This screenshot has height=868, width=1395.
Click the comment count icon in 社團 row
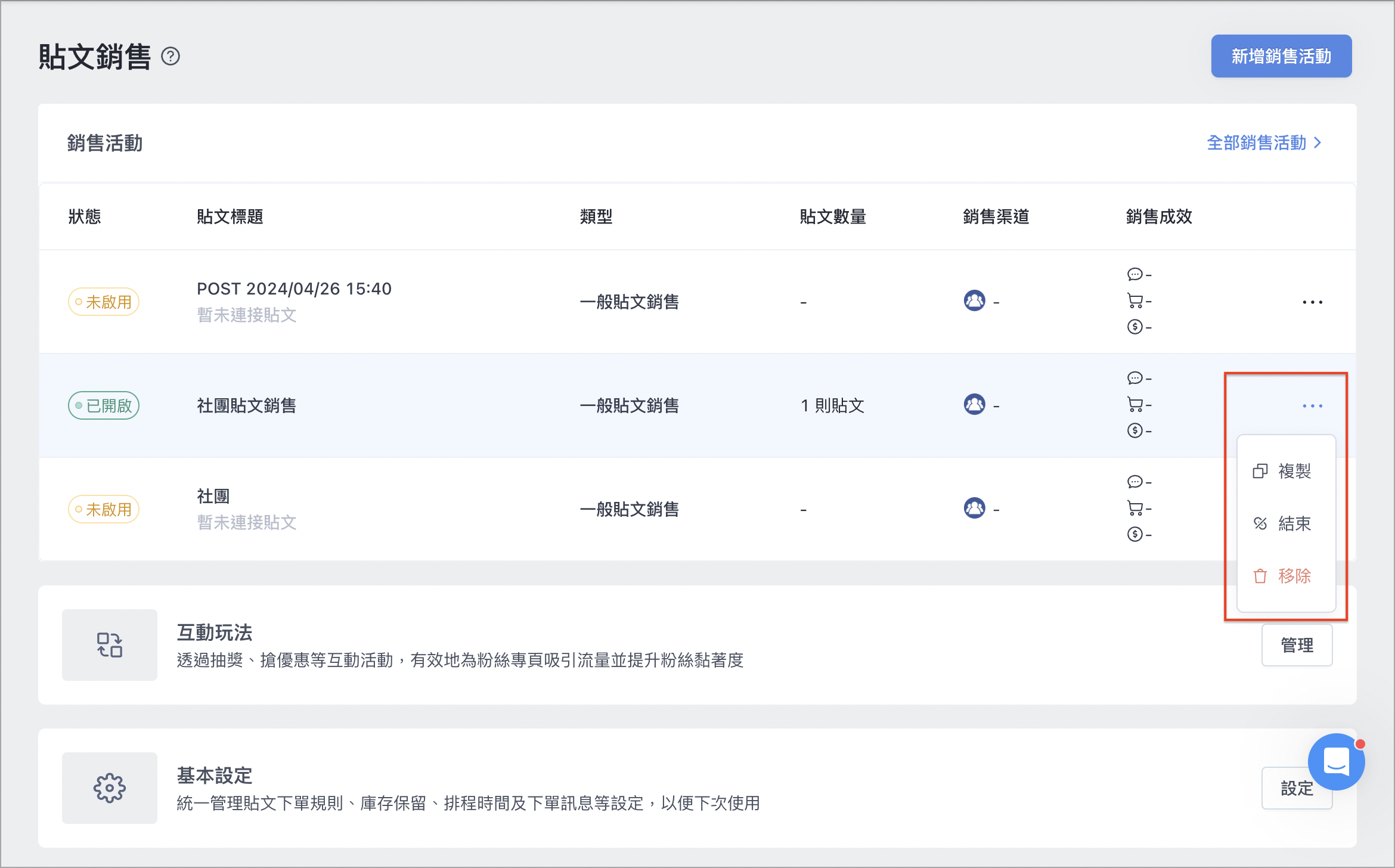[x=1134, y=482]
